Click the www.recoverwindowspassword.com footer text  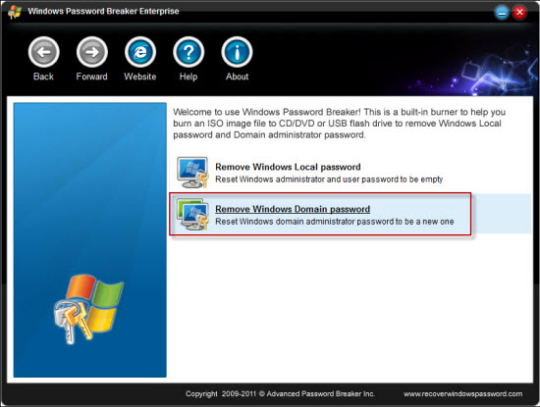pos(463,394)
